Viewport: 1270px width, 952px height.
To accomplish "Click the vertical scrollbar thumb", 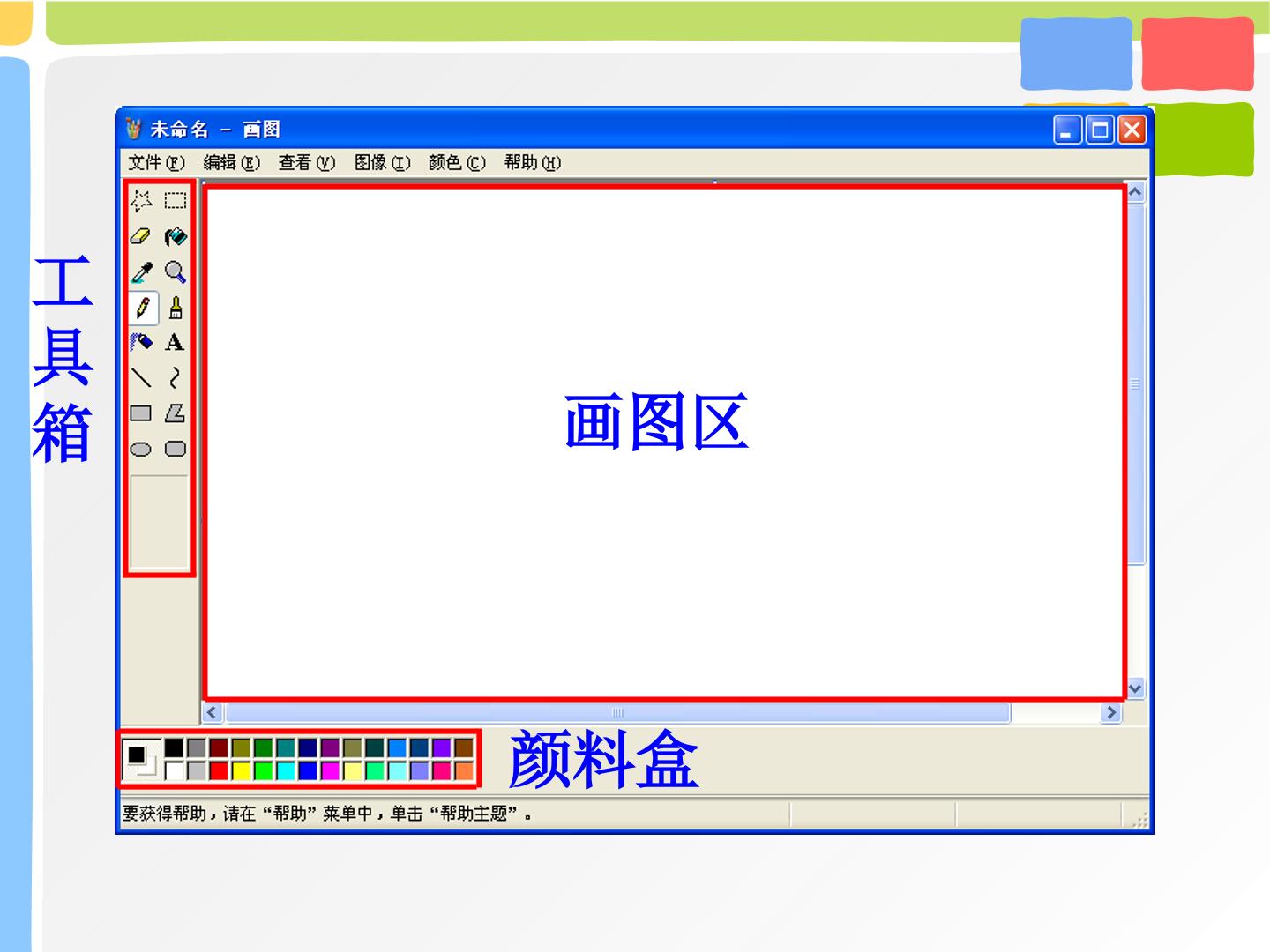I will pos(1136,384).
